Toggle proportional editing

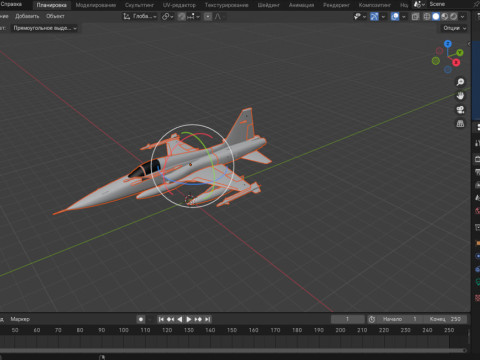[208, 16]
